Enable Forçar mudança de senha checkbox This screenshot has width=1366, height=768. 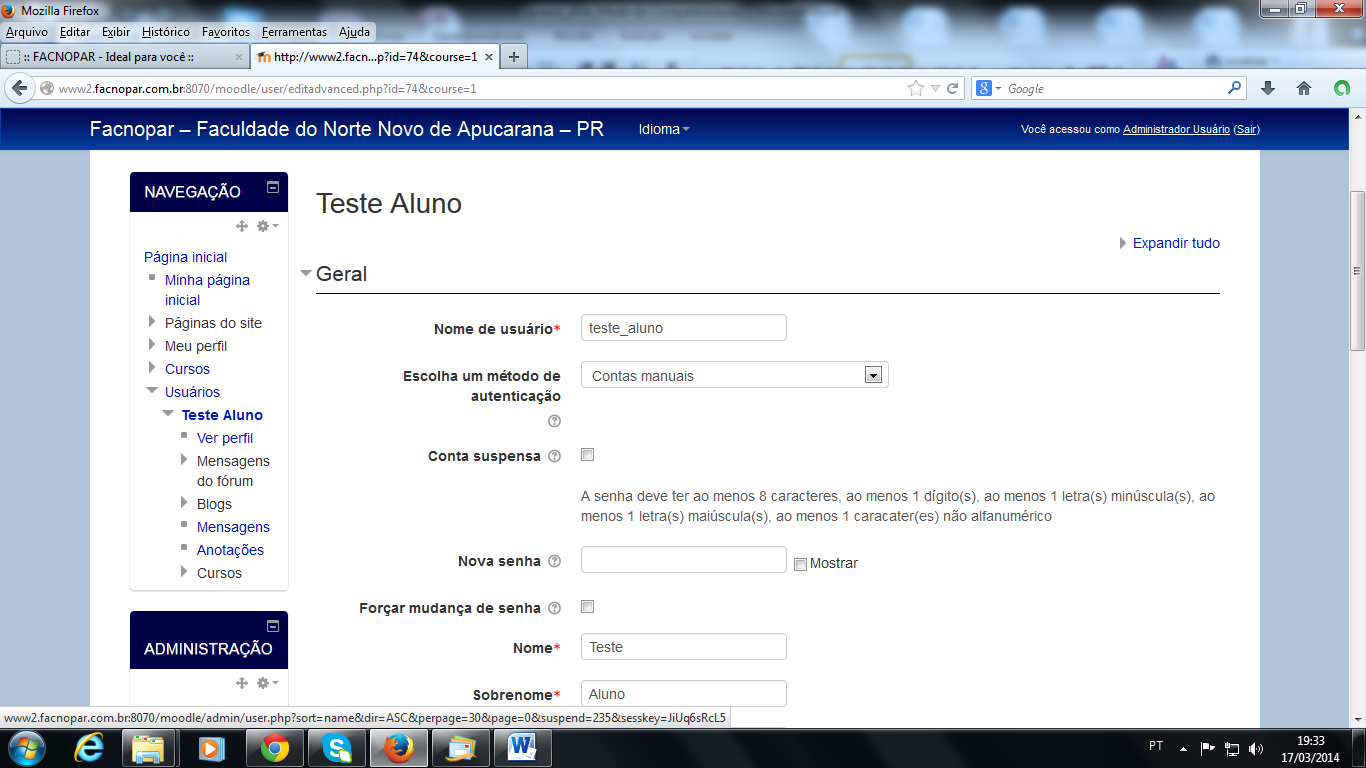(588, 607)
